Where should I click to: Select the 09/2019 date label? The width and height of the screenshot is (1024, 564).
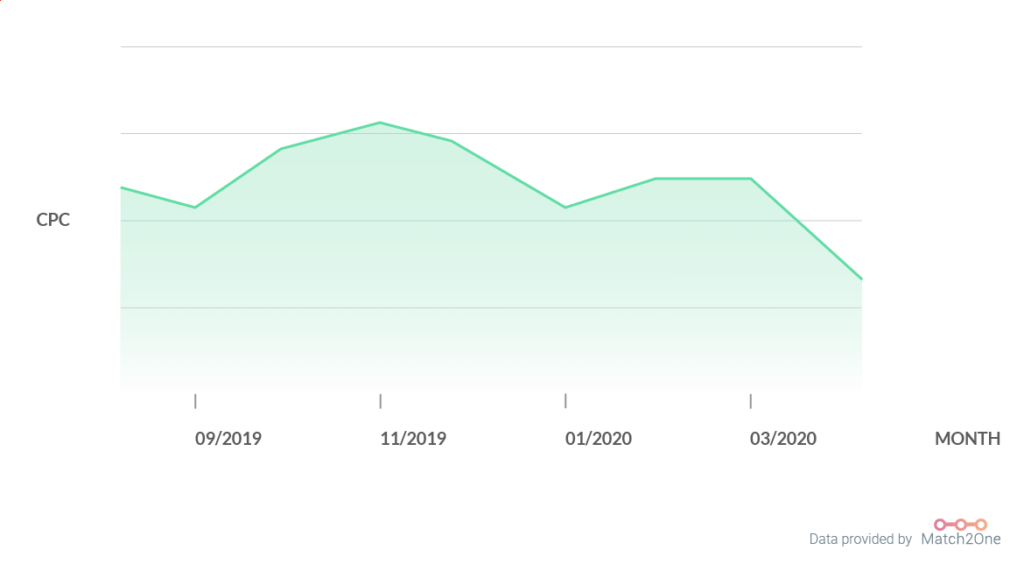[x=228, y=439]
